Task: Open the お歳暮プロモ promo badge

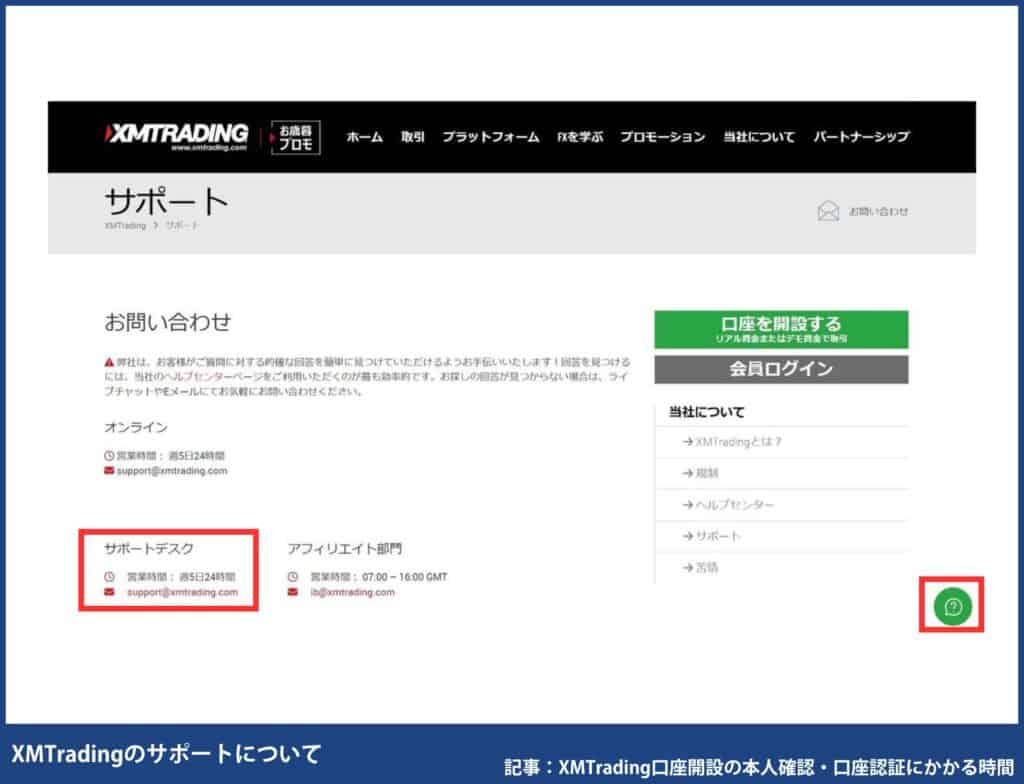Action: point(295,137)
